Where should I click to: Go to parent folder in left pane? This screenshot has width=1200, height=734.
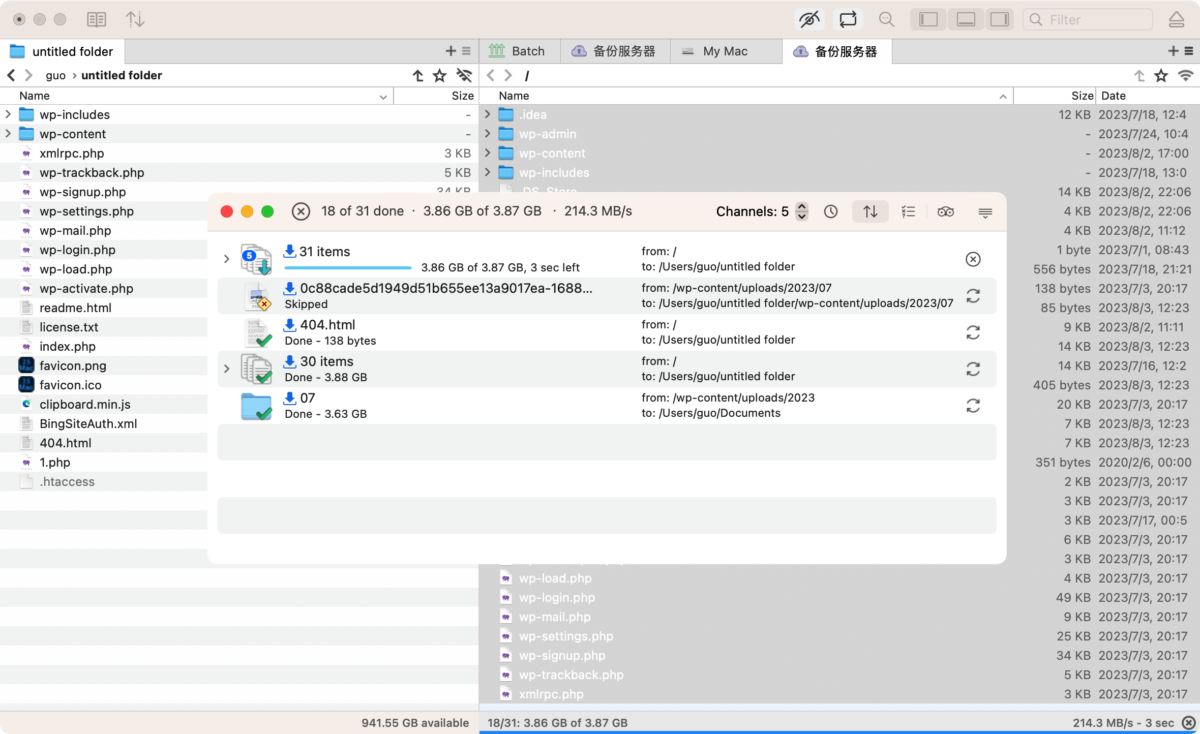418,75
